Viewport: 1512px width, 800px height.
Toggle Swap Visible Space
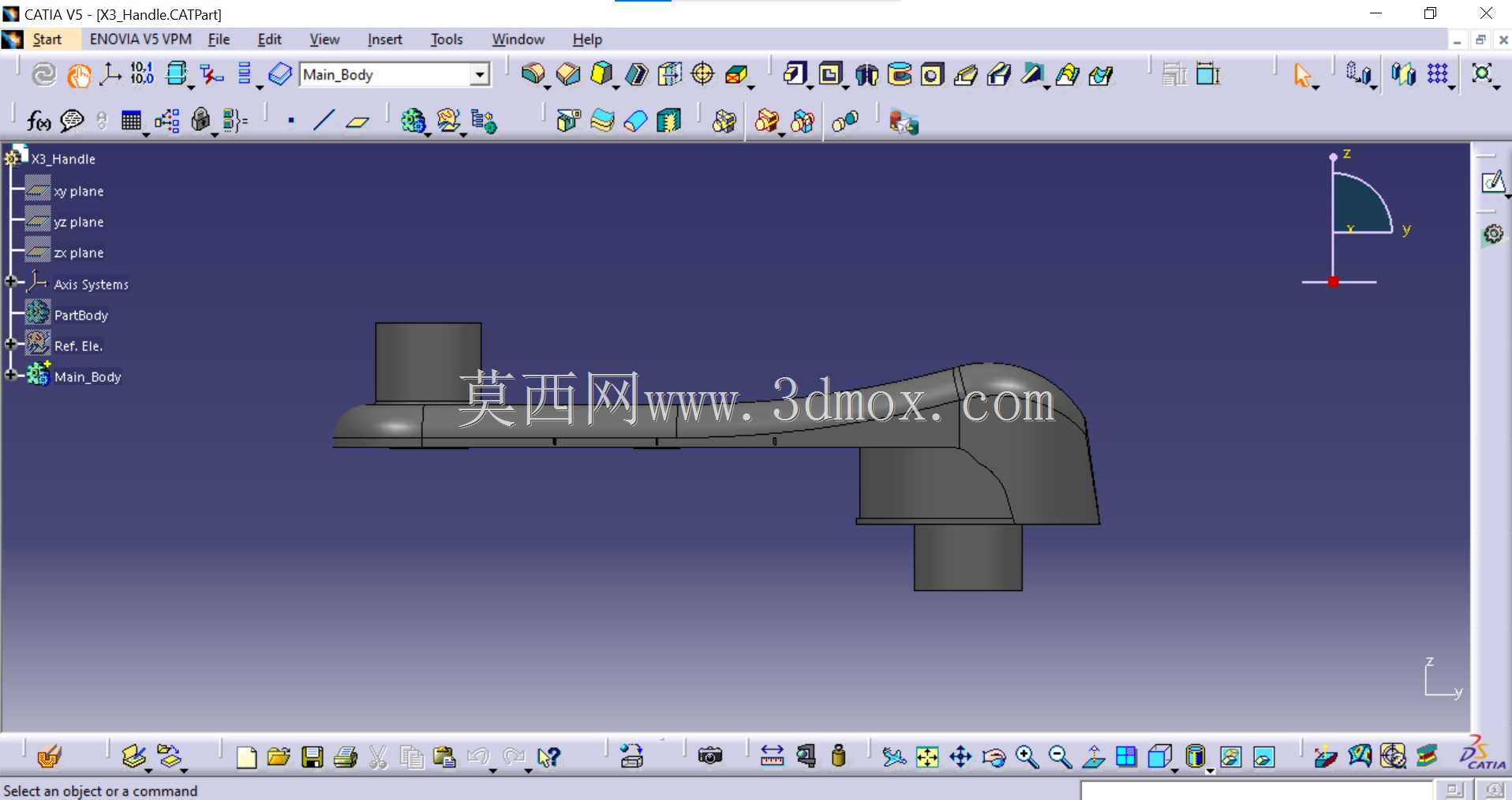pos(1263,757)
